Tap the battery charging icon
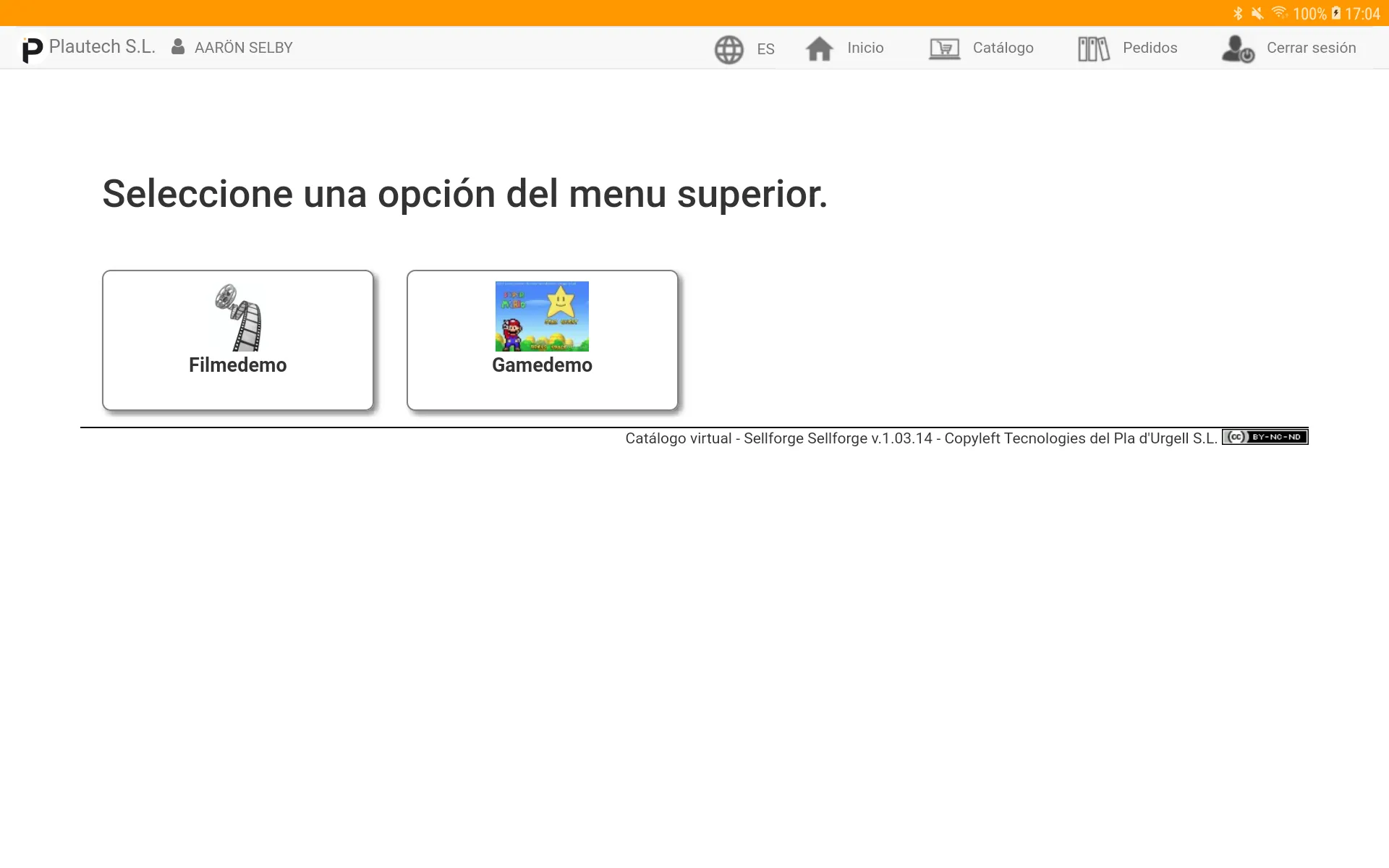This screenshot has width=1389, height=868. pyautogui.click(x=1336, y=14)
